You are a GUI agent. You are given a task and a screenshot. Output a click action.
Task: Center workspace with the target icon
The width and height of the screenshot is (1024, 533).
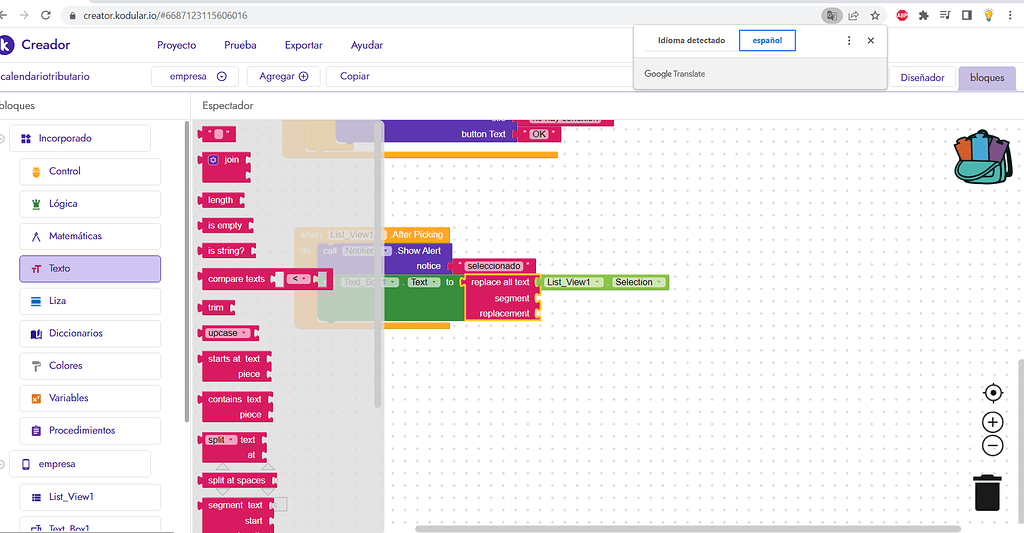[x=992, y=393]
